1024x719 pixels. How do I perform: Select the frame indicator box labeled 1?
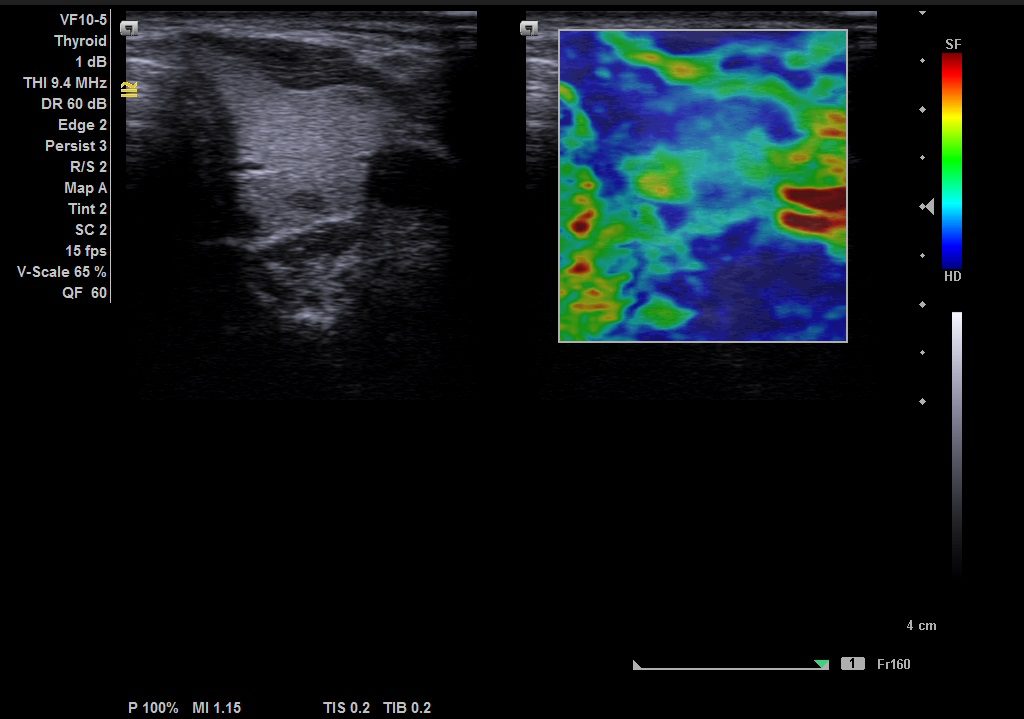coord(852,664)
